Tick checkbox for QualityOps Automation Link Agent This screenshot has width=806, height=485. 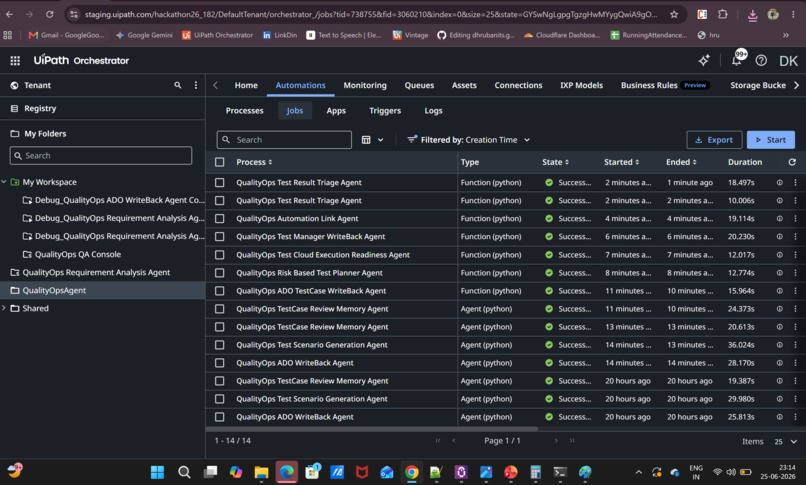(219, 218)
